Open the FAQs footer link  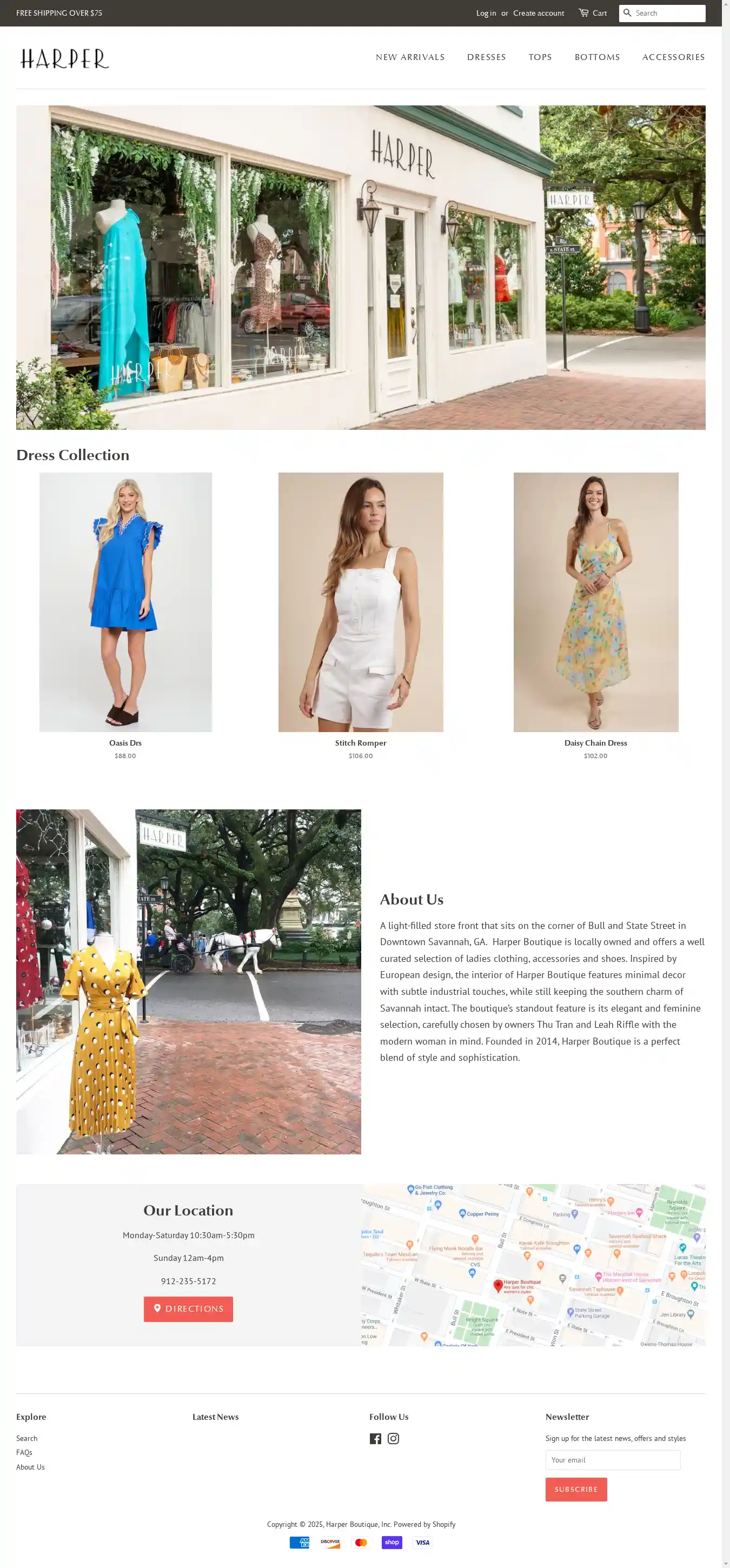pyautogui.click(x=24, y=1452)
